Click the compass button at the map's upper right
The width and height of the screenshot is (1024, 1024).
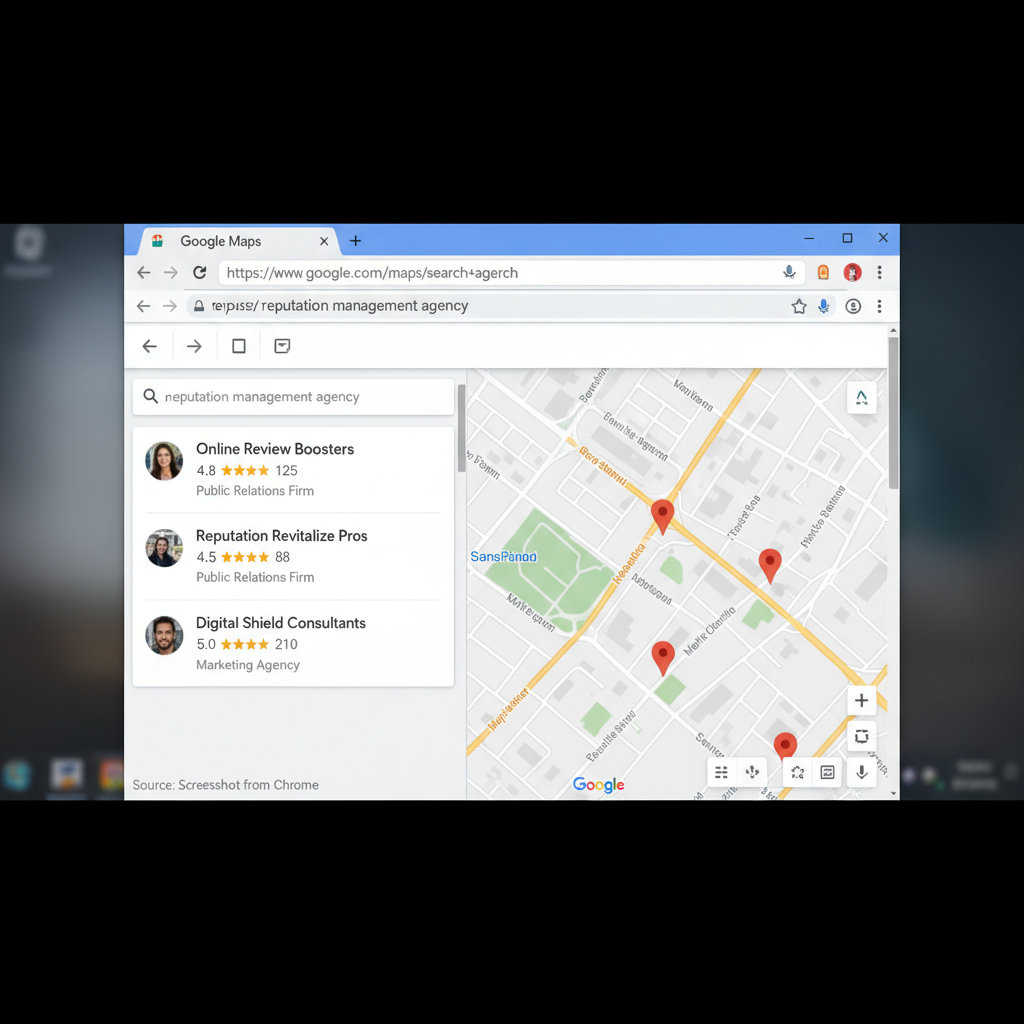click(x=861, y=397)
